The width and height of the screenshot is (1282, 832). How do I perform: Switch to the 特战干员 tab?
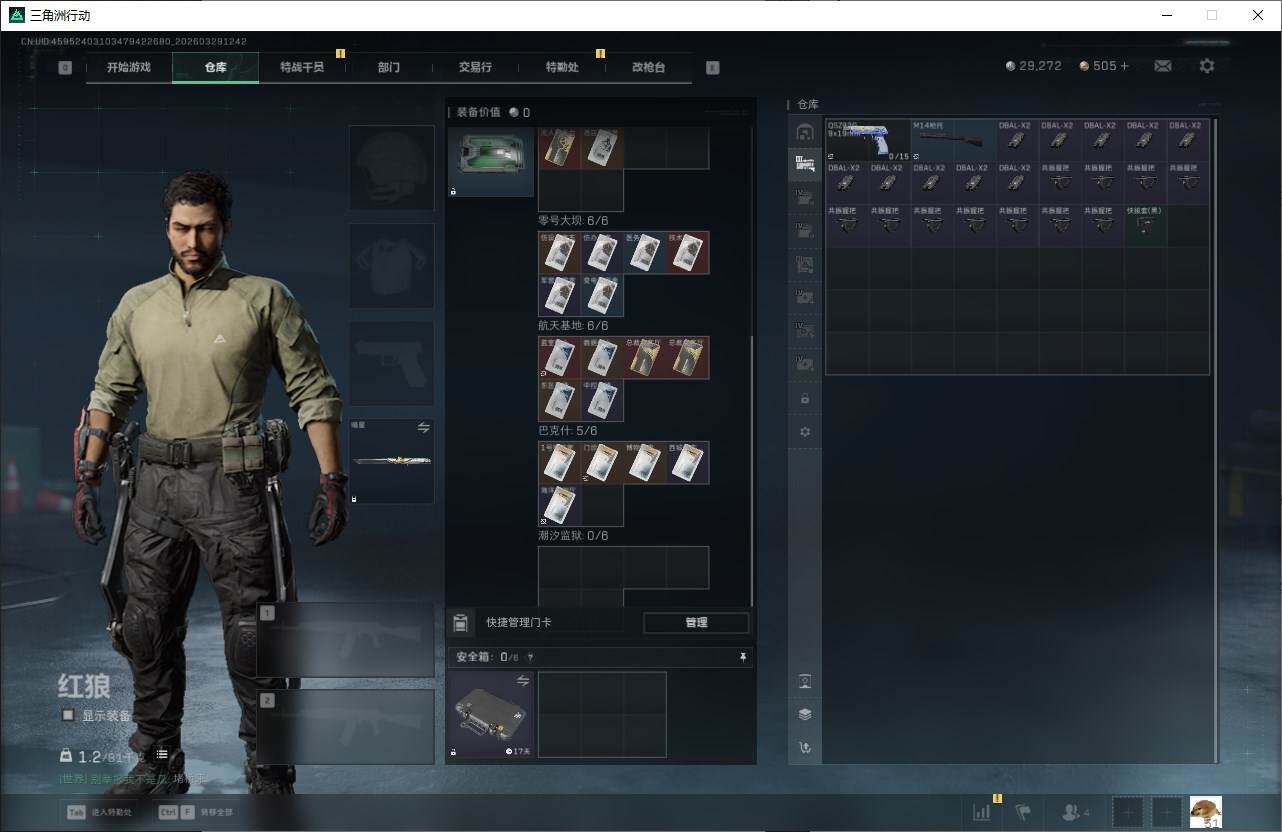click(302, 67)
